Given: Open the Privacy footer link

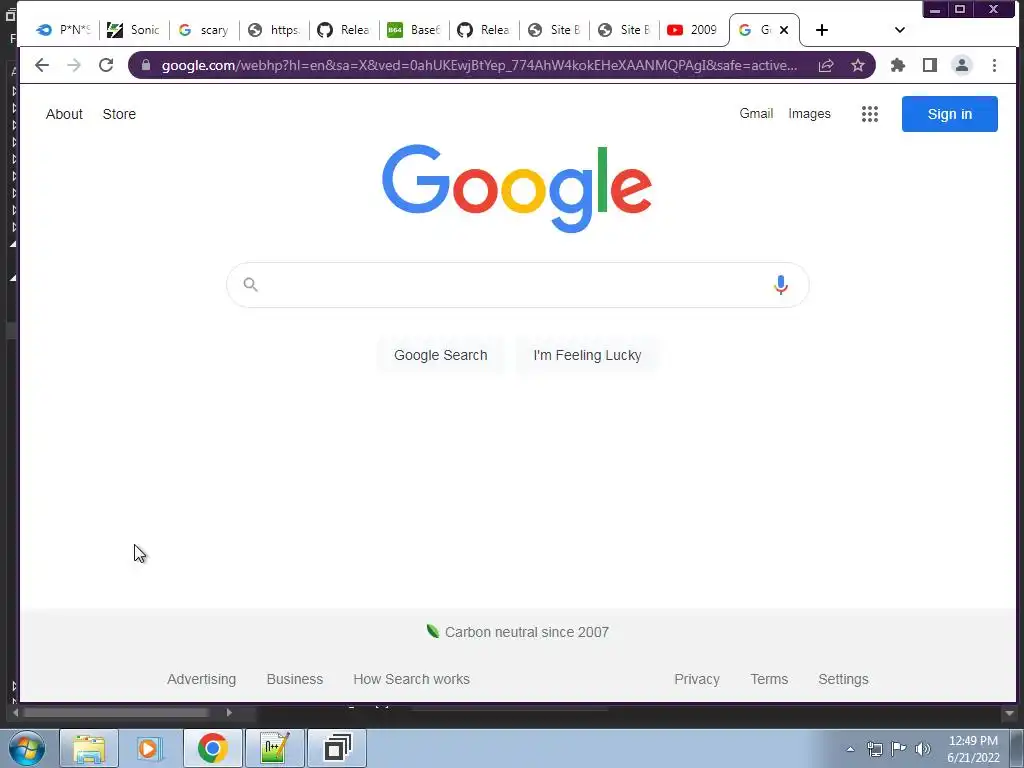Looking at the screenshot, I should (697, 679).
